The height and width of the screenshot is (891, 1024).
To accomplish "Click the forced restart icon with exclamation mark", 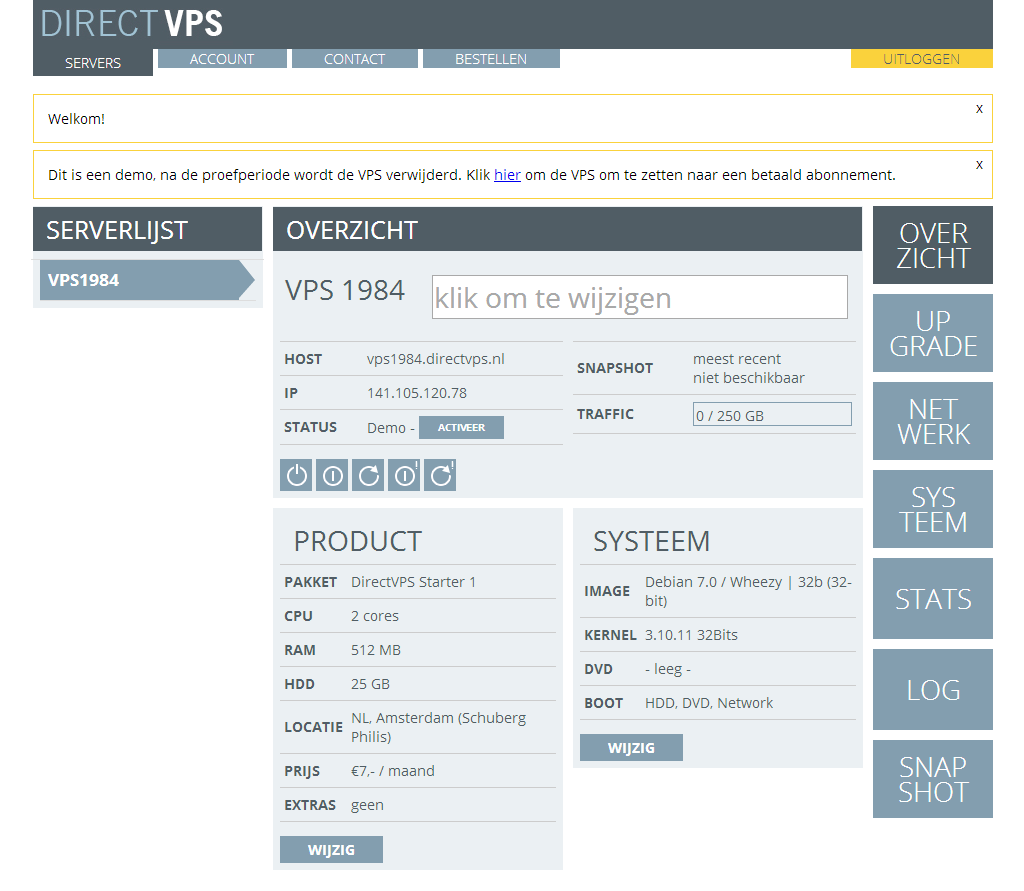I will 440,476.
